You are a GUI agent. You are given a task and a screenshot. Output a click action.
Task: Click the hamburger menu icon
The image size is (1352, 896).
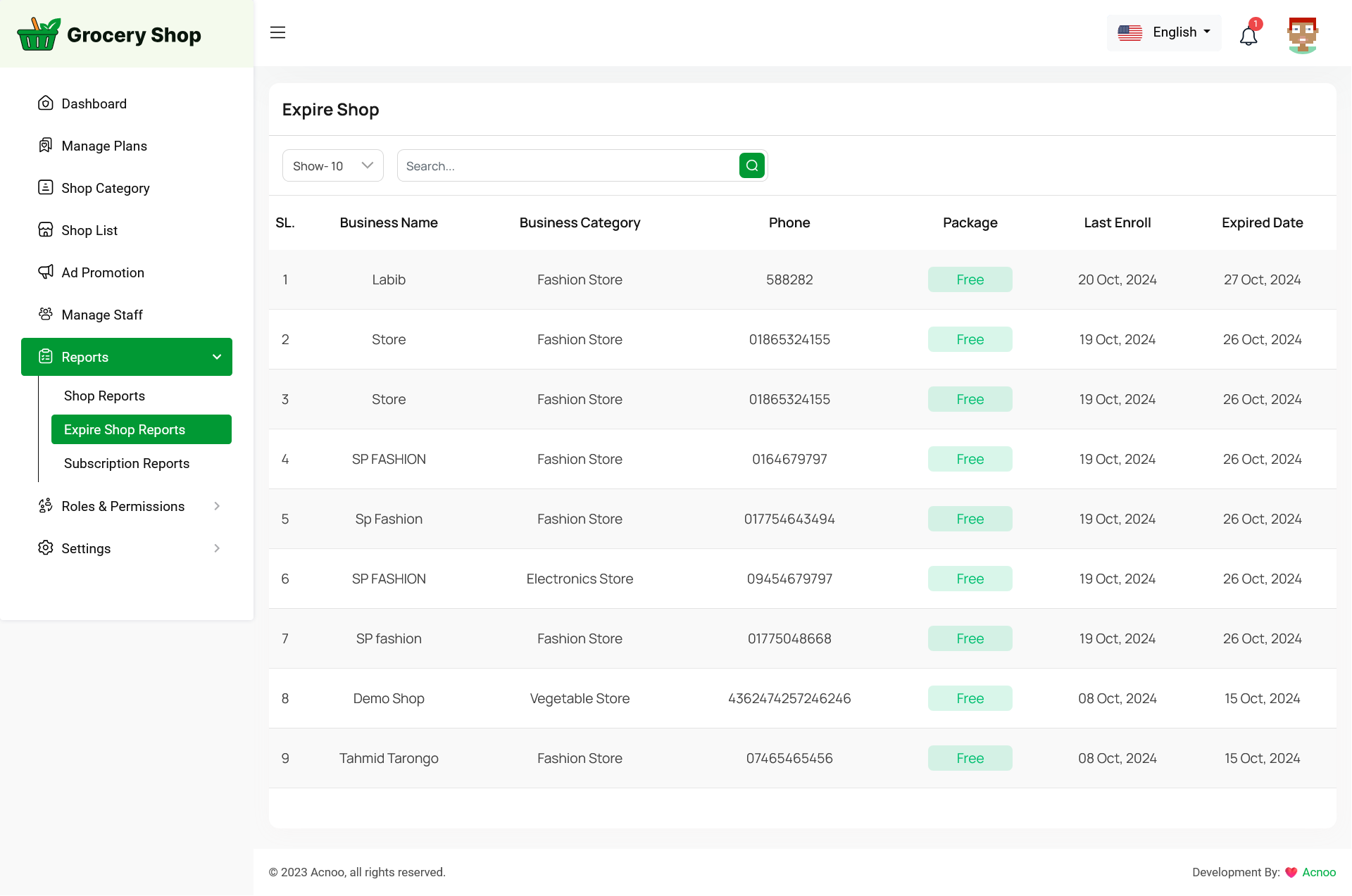pyautogui.click(x=277, y=32)
